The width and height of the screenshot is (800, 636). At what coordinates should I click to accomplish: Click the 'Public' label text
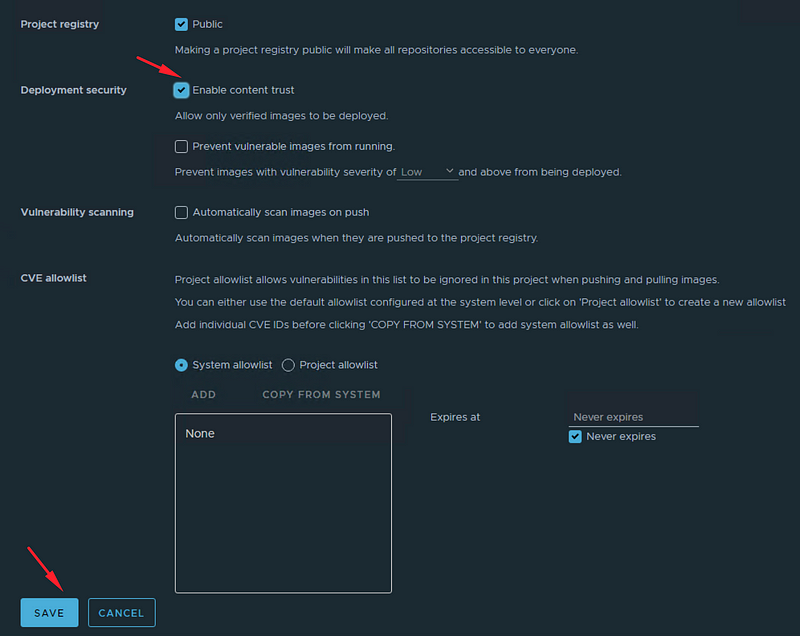tap(207, 24)
